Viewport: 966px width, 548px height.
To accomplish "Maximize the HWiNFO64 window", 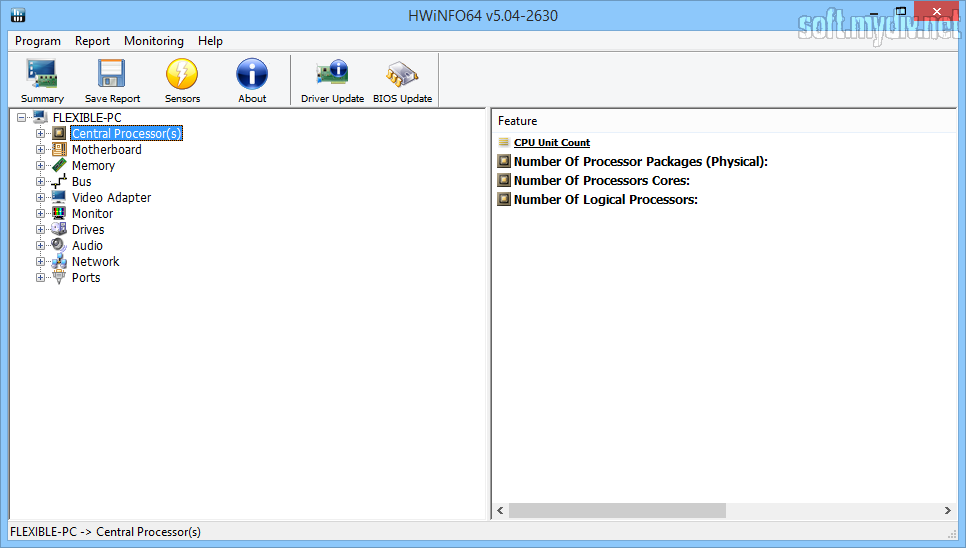I will 901,12.
